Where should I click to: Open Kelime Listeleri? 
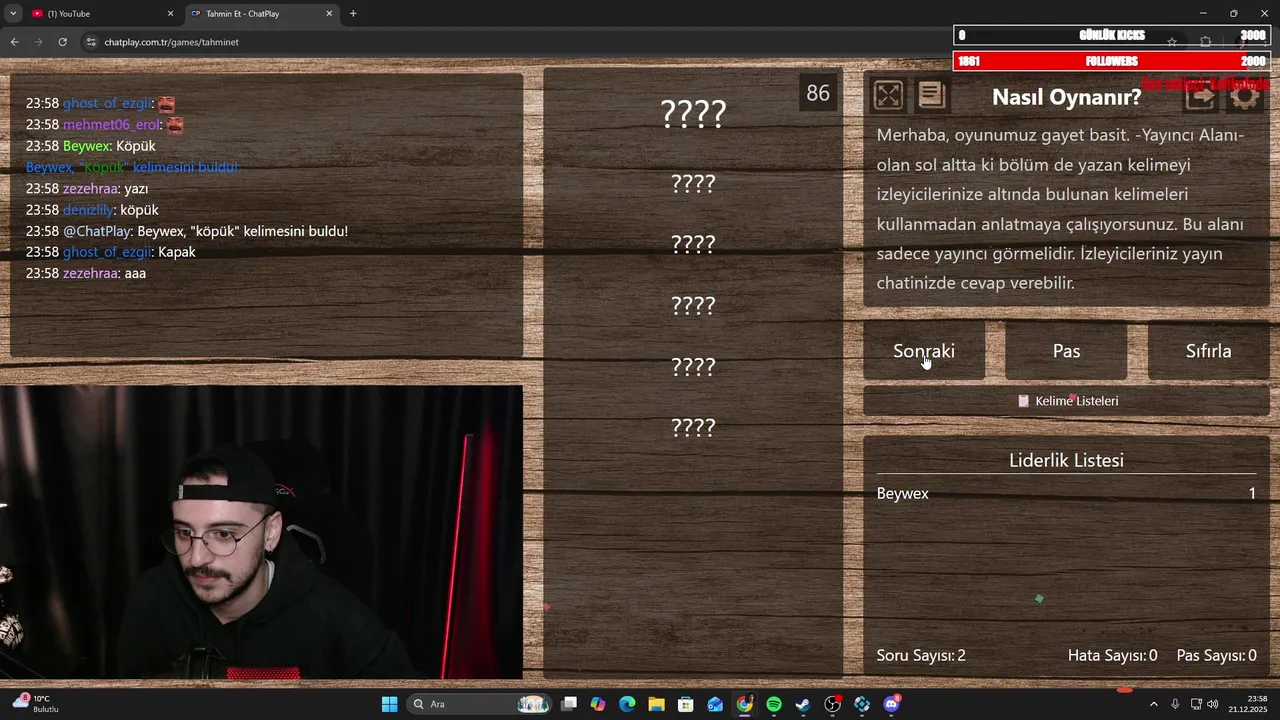pyautogui.click(x=1066, y=401)
